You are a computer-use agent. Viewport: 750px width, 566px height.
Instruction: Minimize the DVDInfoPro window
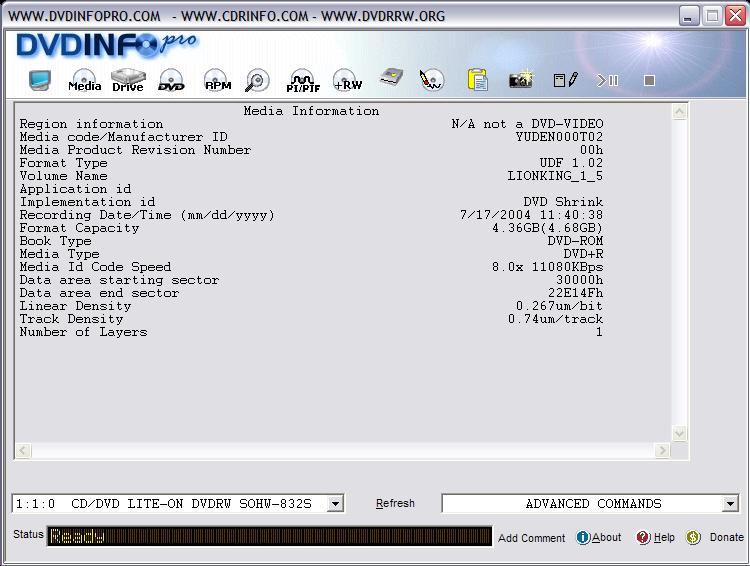[x=689, y=16]
